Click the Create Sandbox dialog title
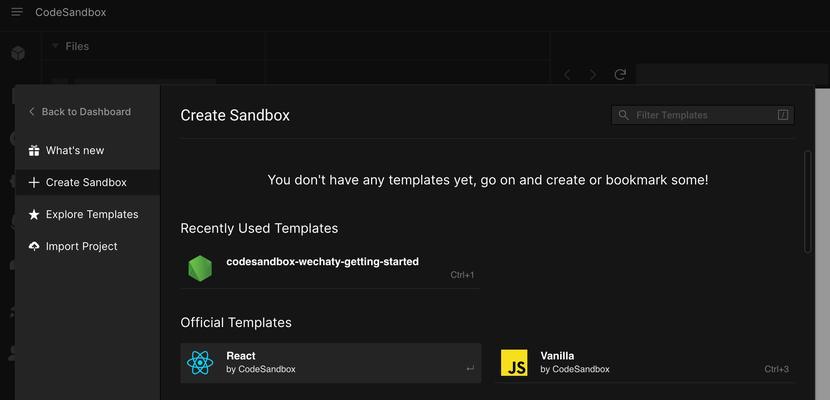The height and width of the screenshot is (400, 830). point(235,115)
